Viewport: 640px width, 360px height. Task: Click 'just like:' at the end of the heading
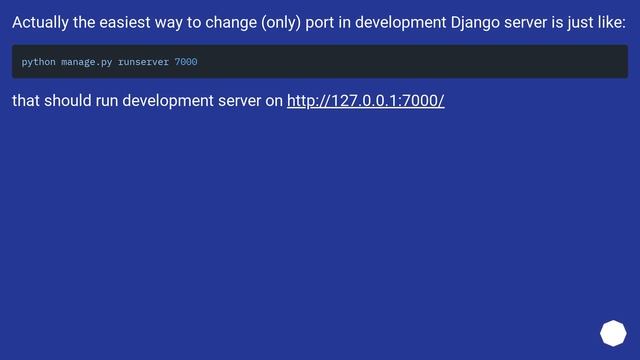(596, 22)
